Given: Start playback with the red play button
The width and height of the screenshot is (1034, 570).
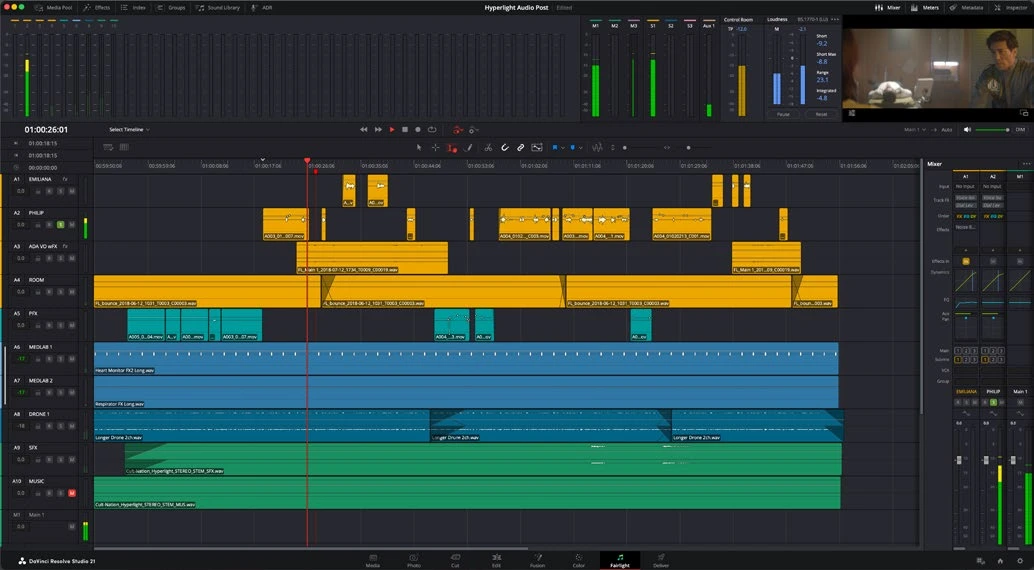Looking at the screenshot, I should [392, 130].
